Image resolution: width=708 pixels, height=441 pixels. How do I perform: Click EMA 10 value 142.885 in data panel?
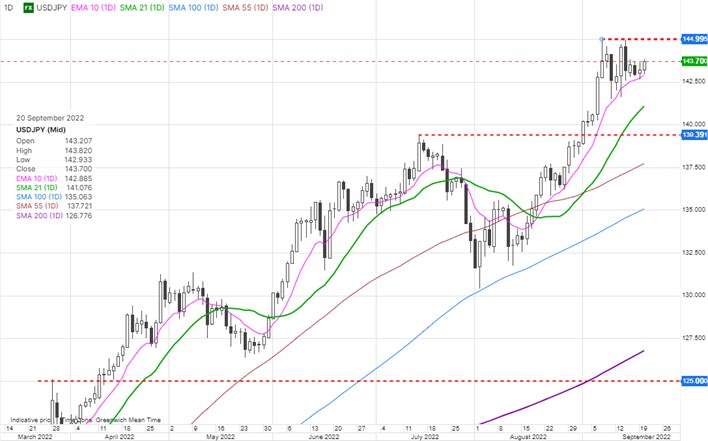pos(78,178)
